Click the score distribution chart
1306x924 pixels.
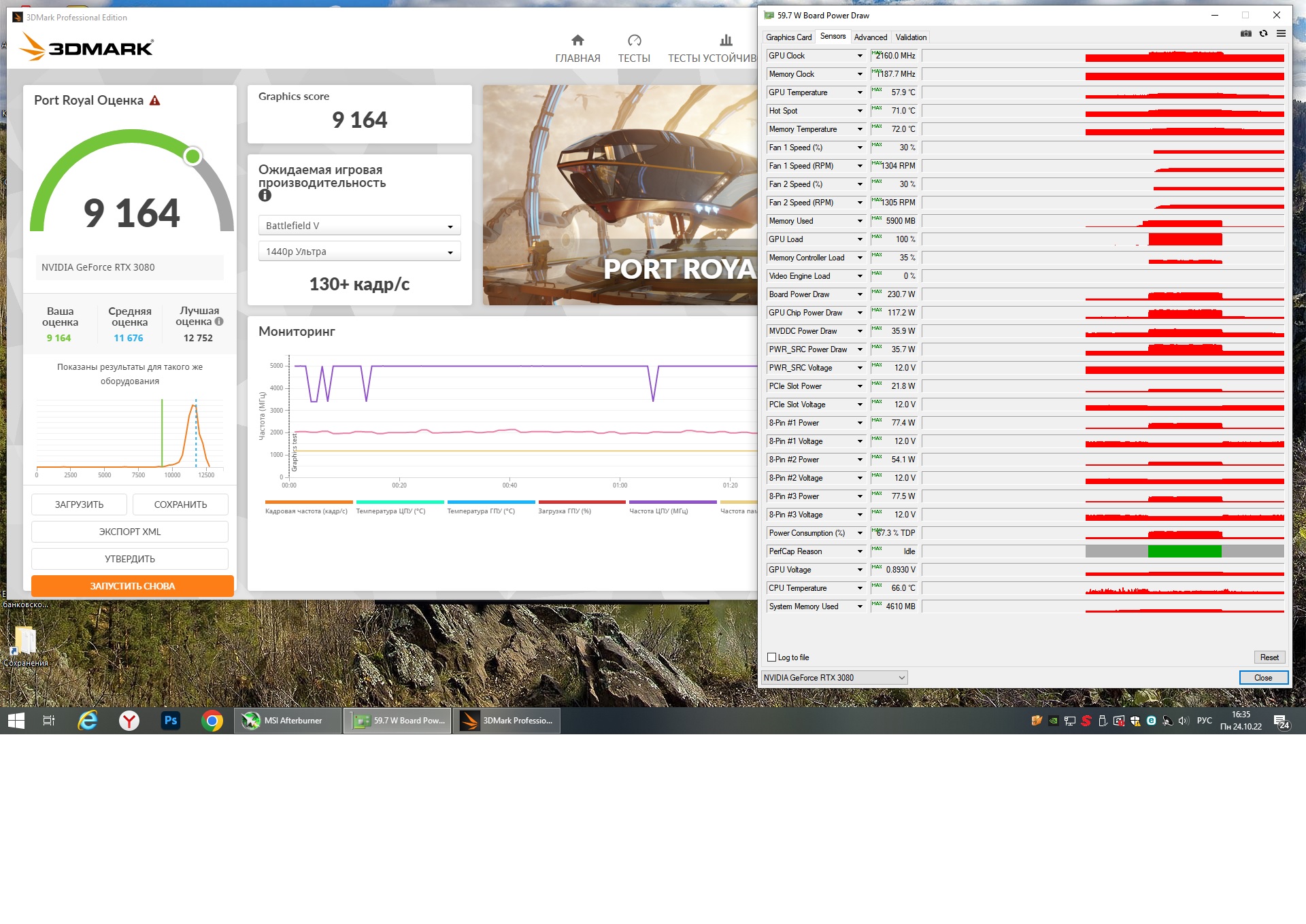pos(129,435)
